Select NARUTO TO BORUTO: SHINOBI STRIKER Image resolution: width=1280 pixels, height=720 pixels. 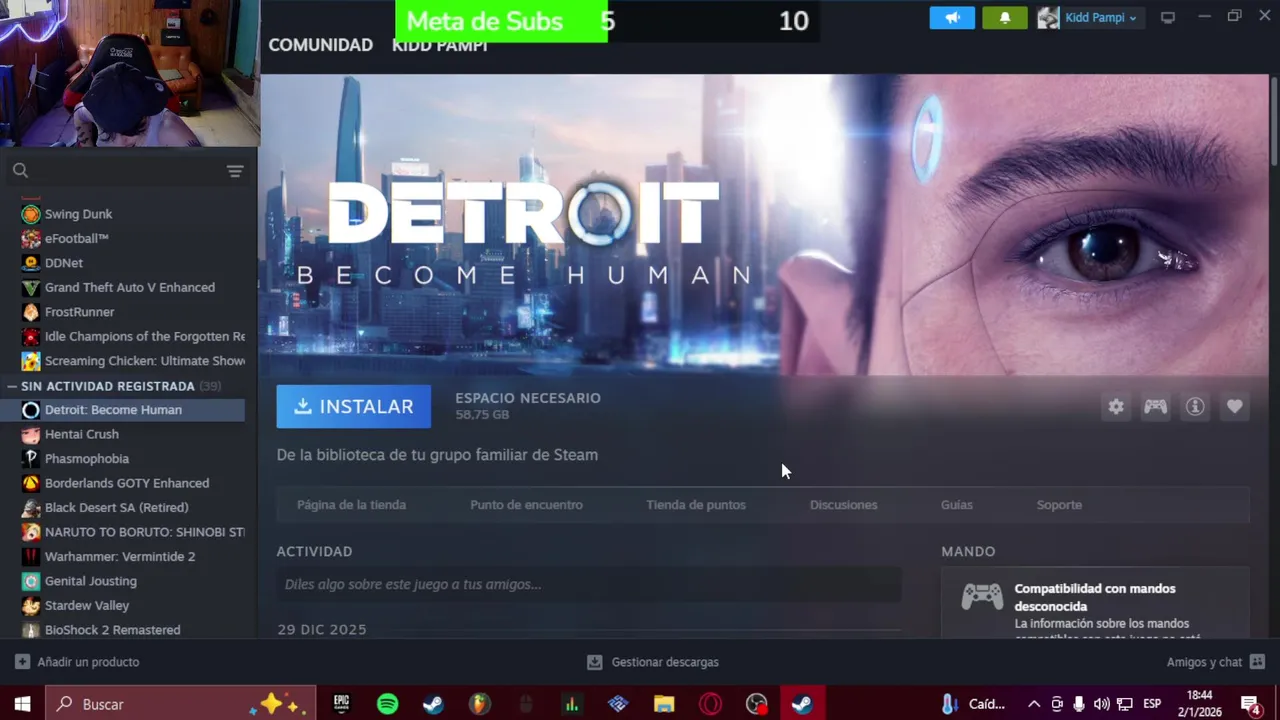[x=144, y=532]
